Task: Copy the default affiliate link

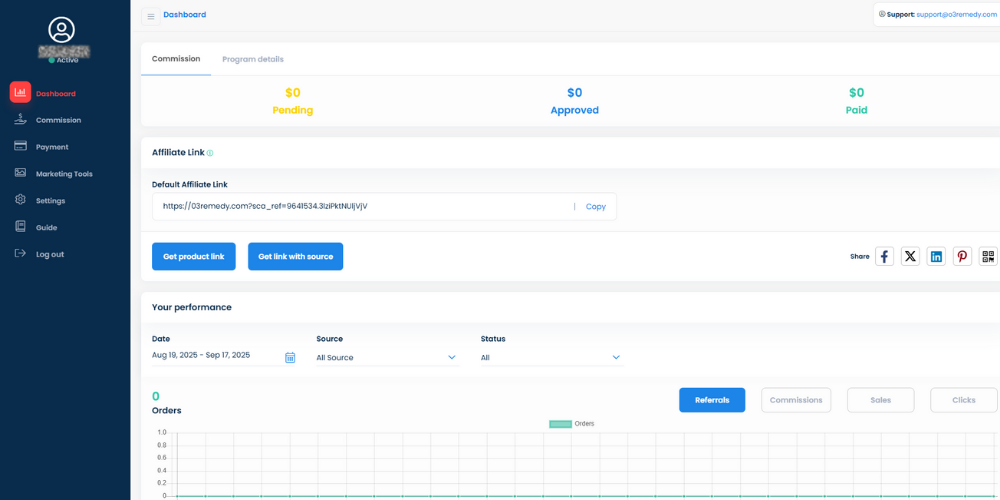Action: [596, 207]
